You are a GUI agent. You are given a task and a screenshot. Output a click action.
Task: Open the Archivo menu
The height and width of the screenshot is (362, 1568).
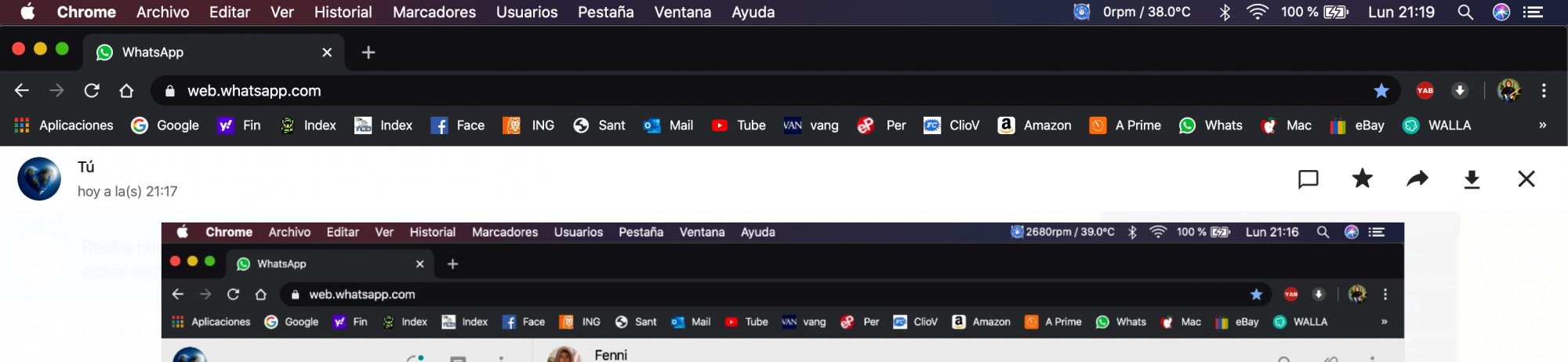pyautogui.click(x=162, y=12)
